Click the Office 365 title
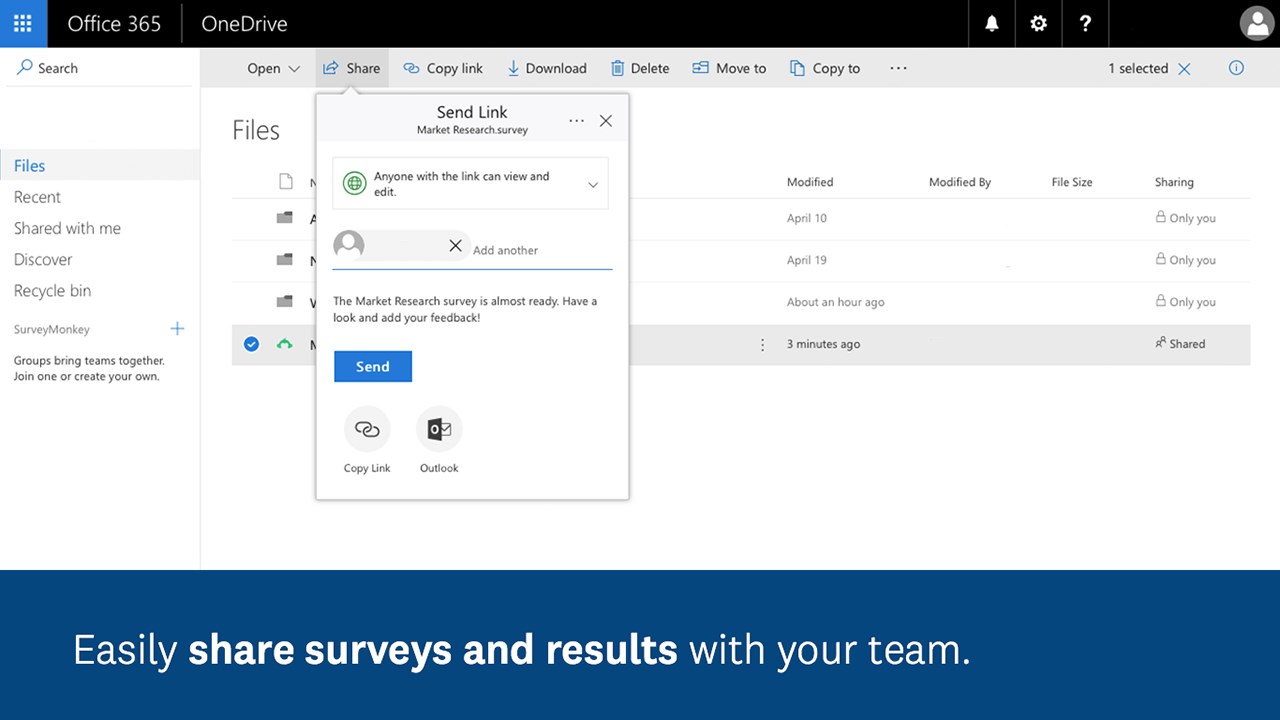 click(x=114, y=24)
